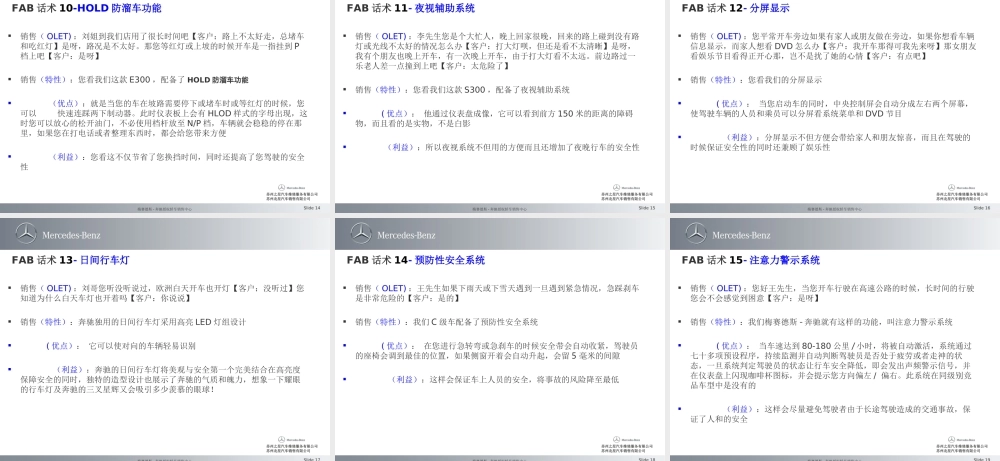1000x461 pixels.
Task: Click the line '我们 C 级车配备了预防性安全系统'
Action: [475, 322]
